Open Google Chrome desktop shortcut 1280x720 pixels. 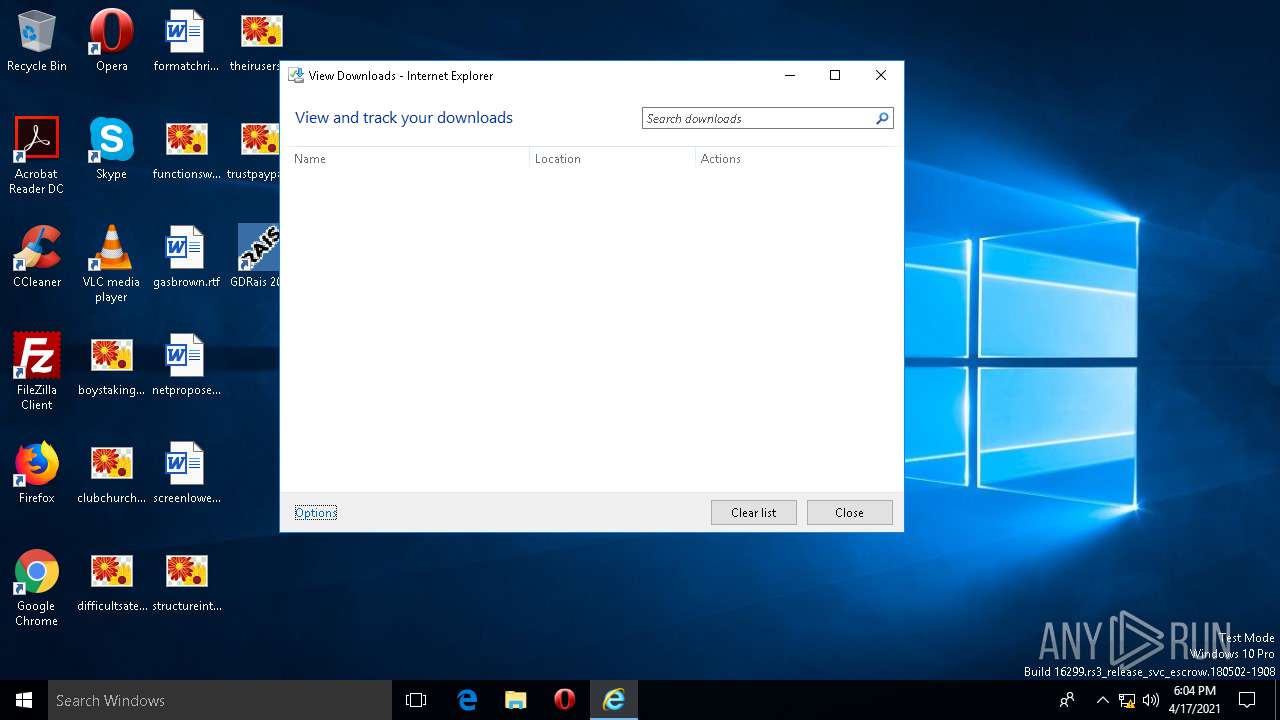[37, 588]
